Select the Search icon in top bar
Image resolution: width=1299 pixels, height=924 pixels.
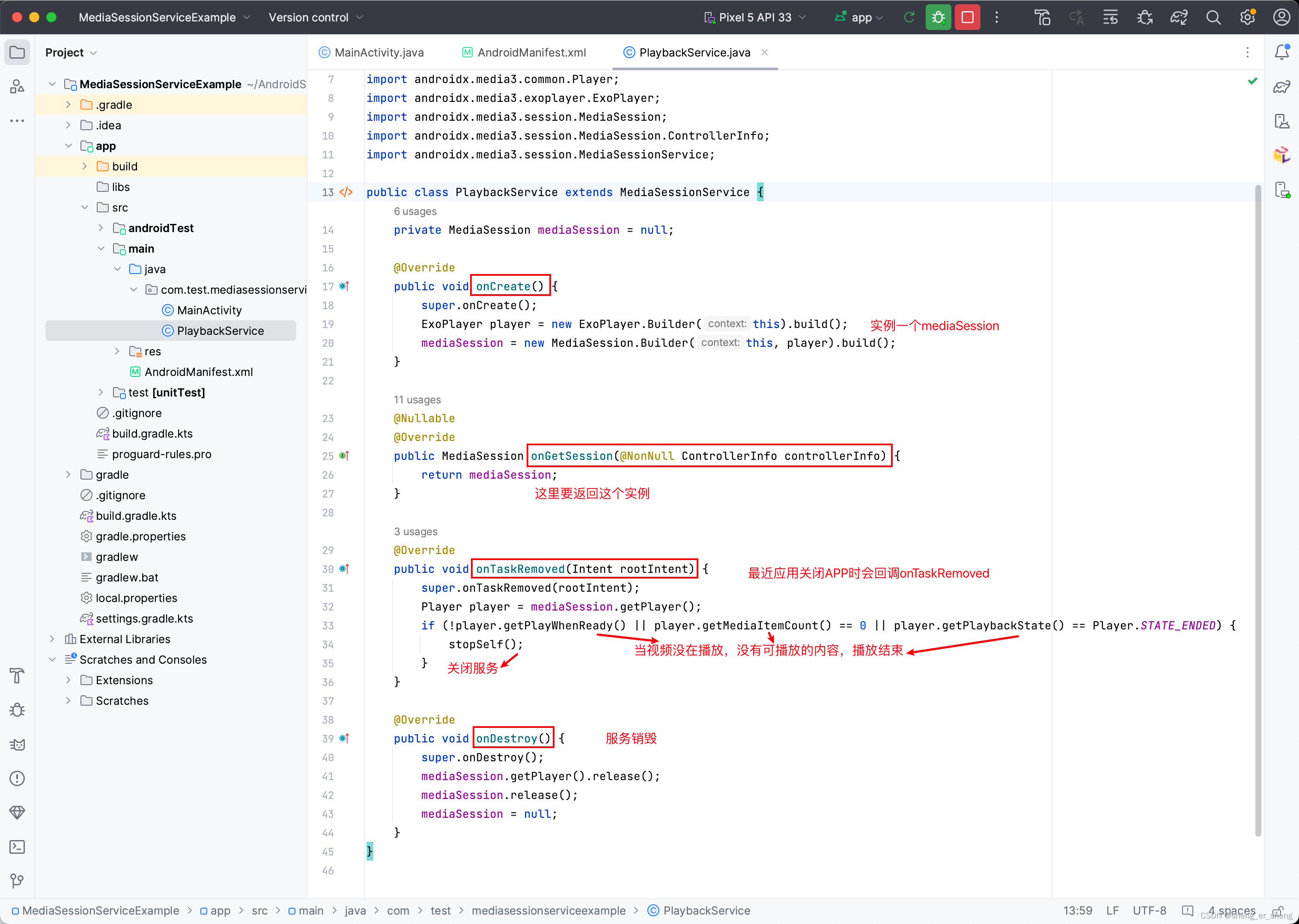(1212, 19)
